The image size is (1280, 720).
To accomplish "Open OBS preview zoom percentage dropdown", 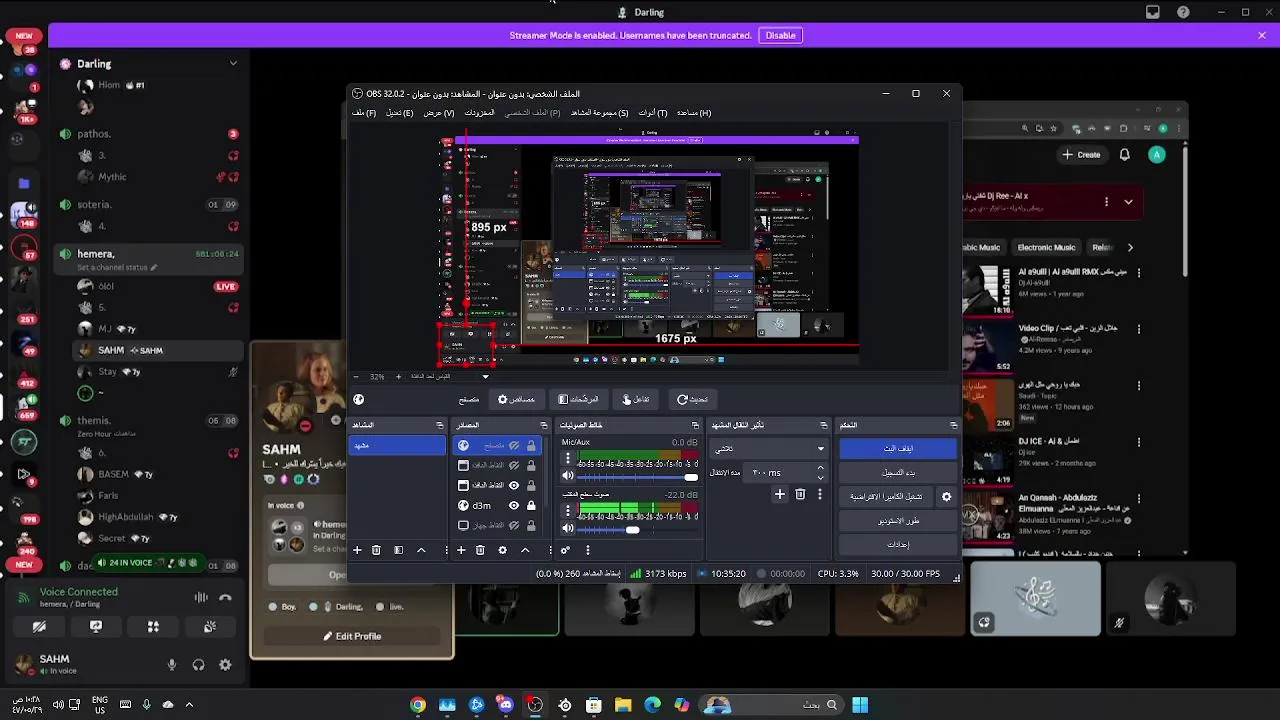I will point(486,377).
